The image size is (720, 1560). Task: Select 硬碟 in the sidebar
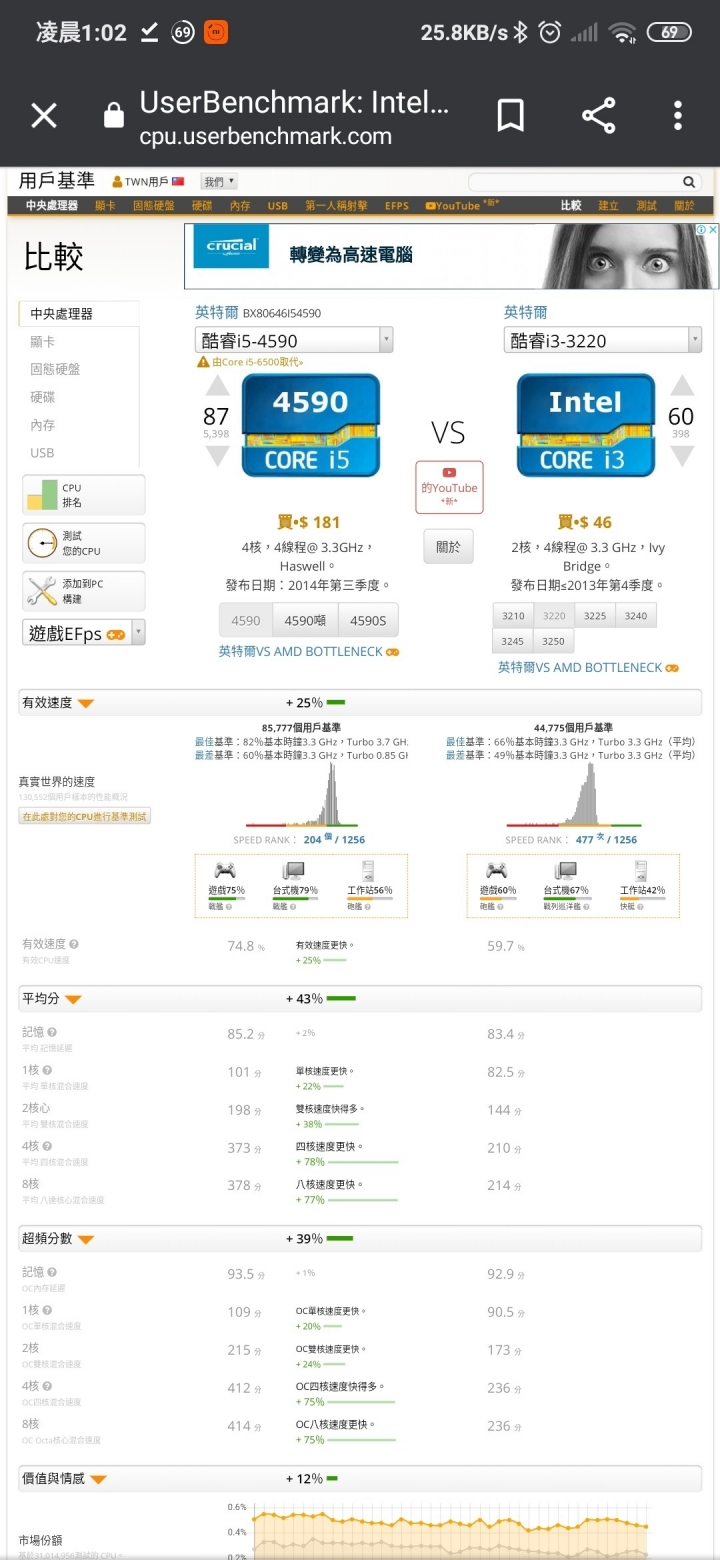(43, 397)
